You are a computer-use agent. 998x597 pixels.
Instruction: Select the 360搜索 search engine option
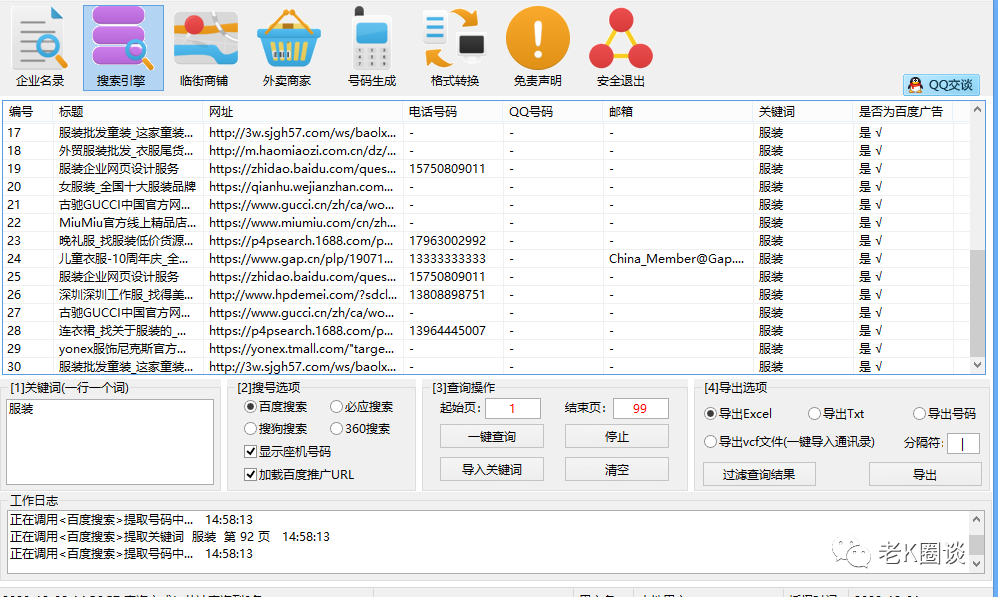coord(336,428)
